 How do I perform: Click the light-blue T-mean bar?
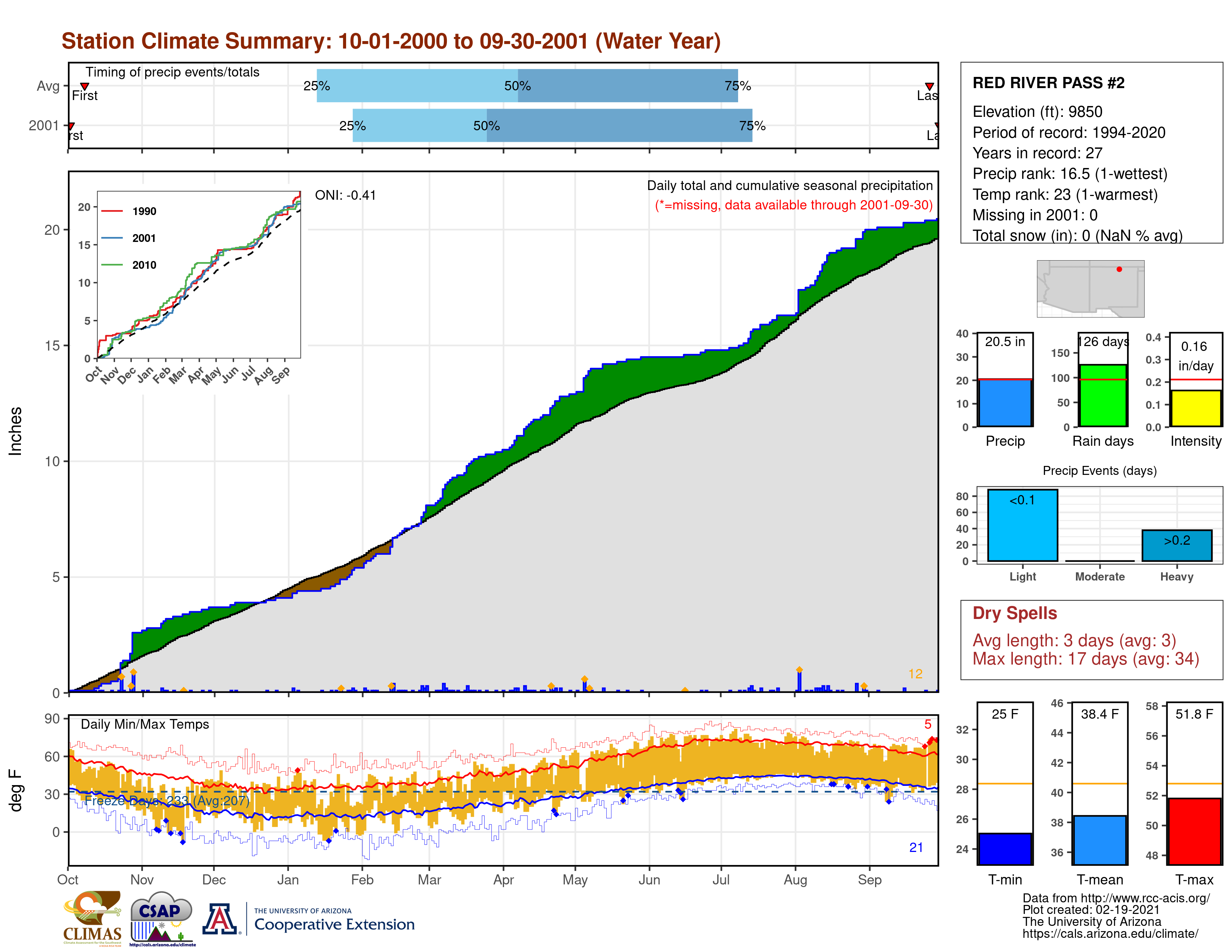point(1100,840)
